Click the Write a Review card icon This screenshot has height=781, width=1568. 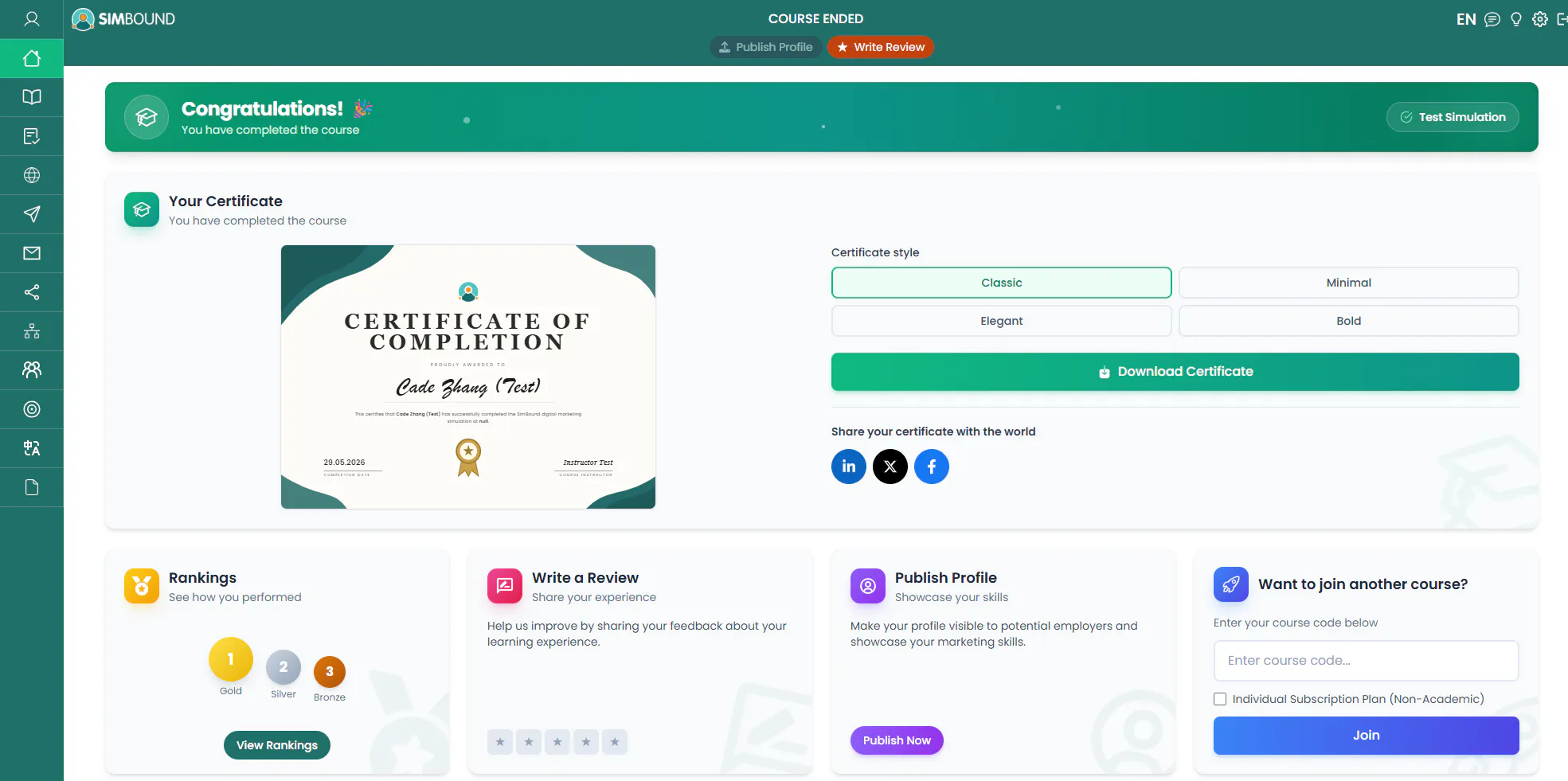point(505,586)
